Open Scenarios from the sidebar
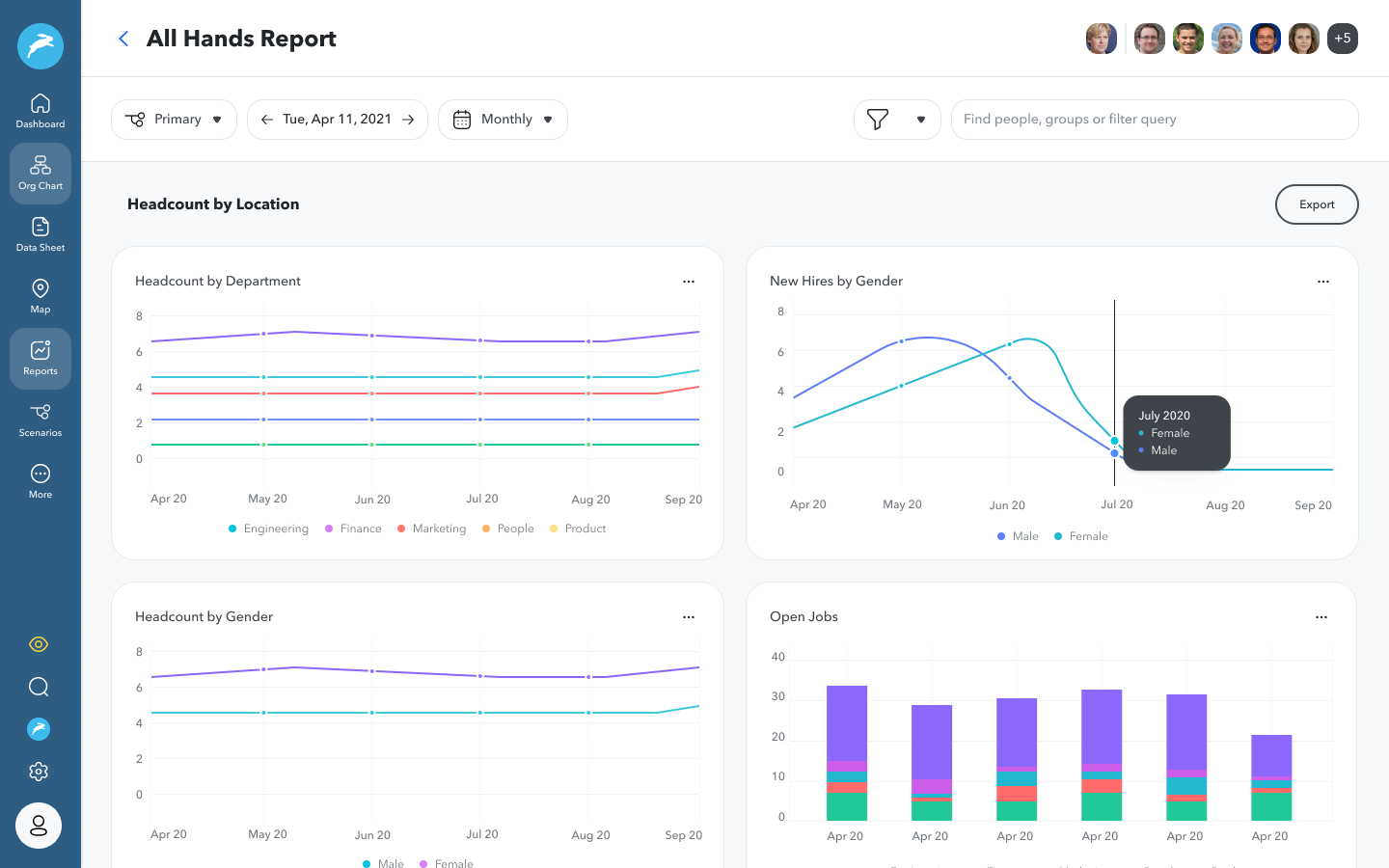The height and width of the screenshot is (868, 1389). click(40, 421)
